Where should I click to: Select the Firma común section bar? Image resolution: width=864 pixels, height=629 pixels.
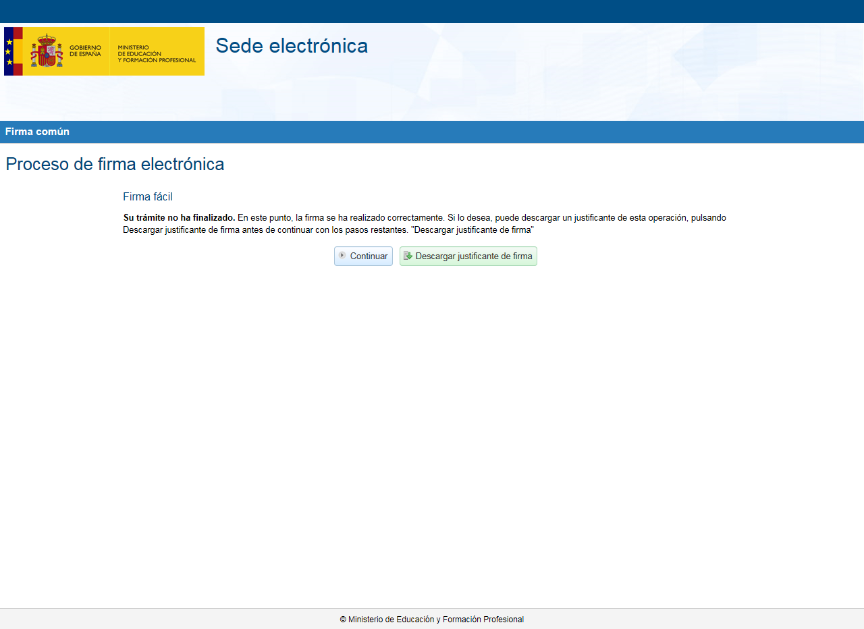pos(432,132)
